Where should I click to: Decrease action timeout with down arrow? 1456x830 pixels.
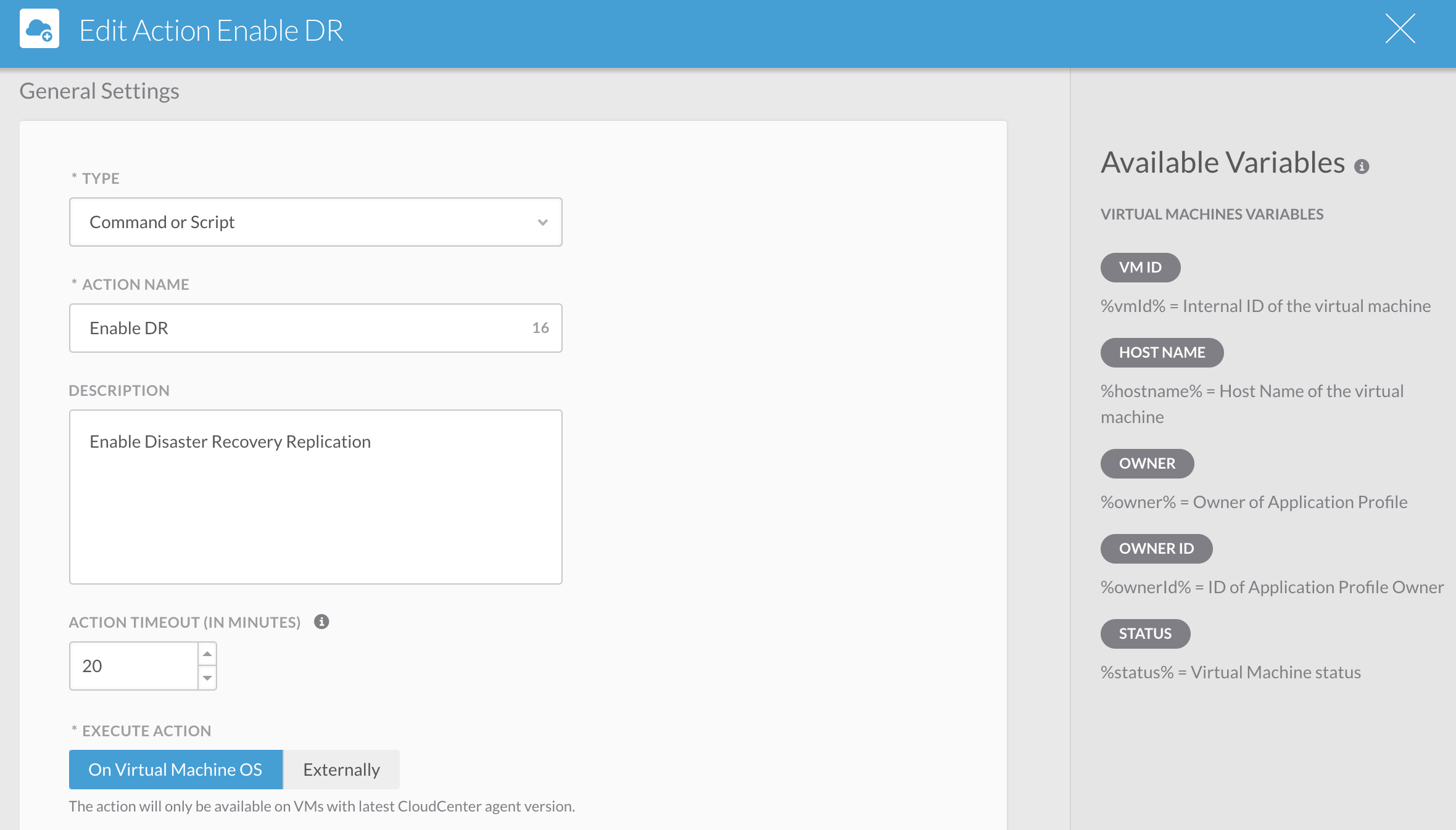(207, 678)
